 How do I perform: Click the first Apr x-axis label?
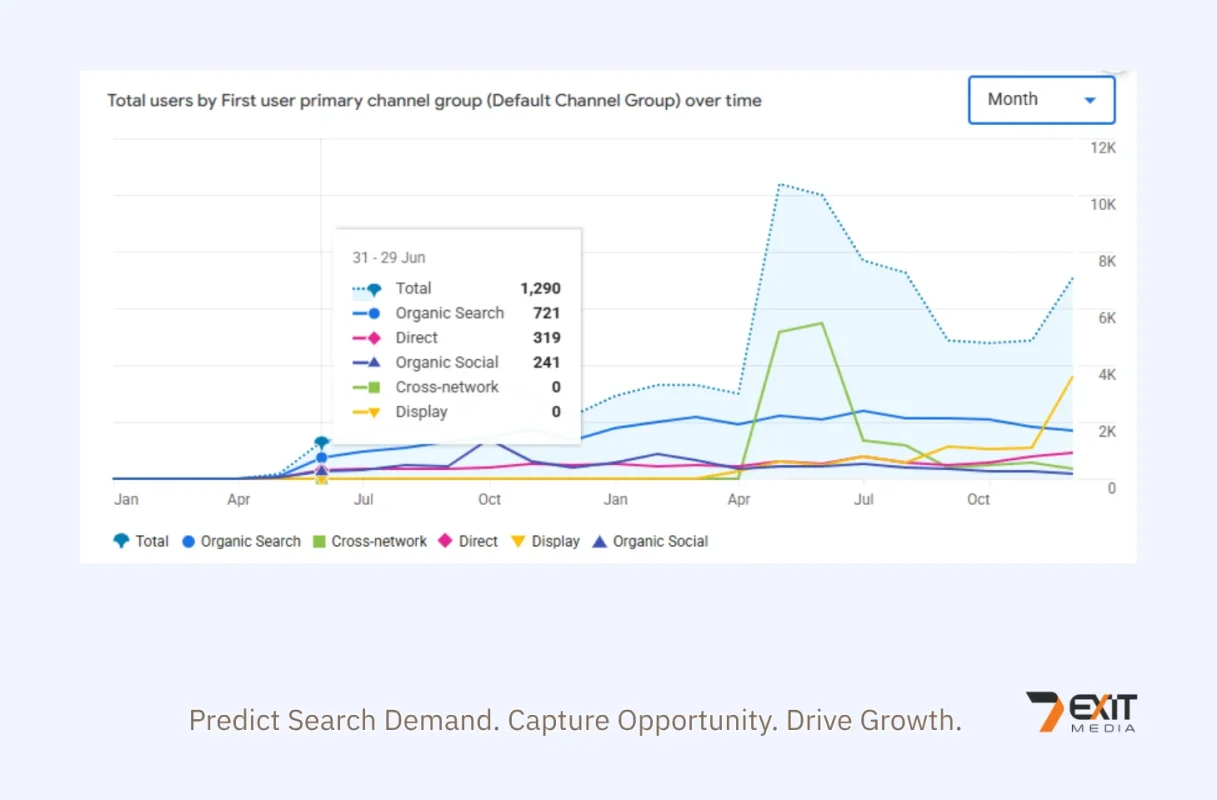[238, 499]
